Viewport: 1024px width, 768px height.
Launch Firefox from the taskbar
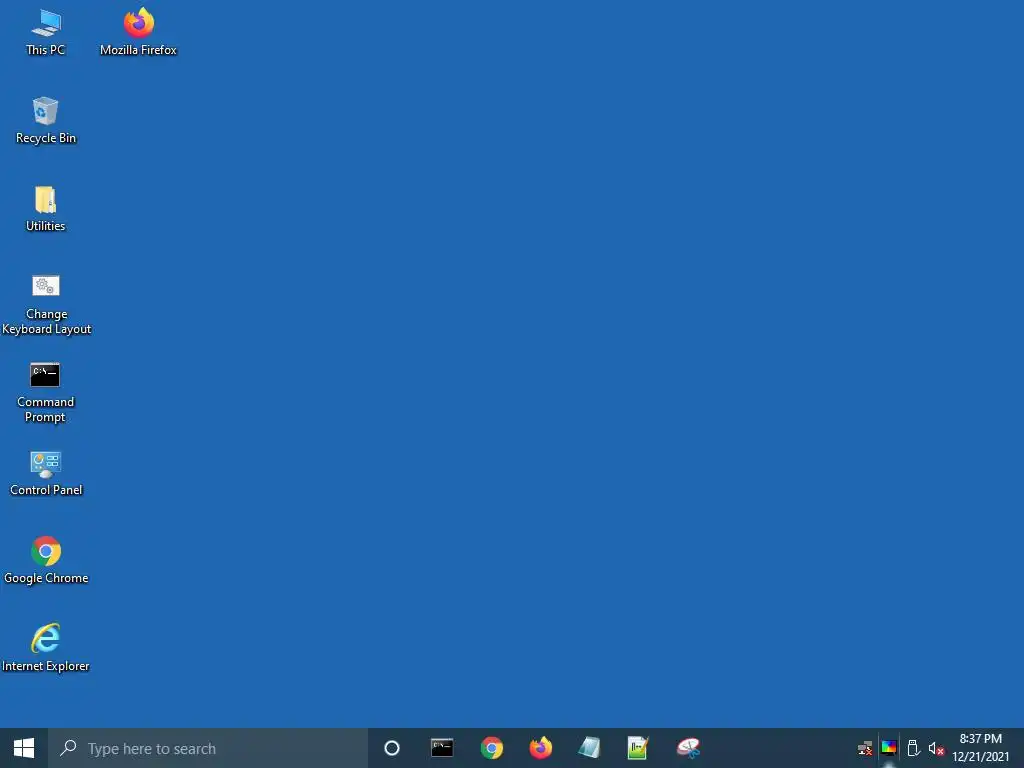pyautogui.click(x=541, y=748)
